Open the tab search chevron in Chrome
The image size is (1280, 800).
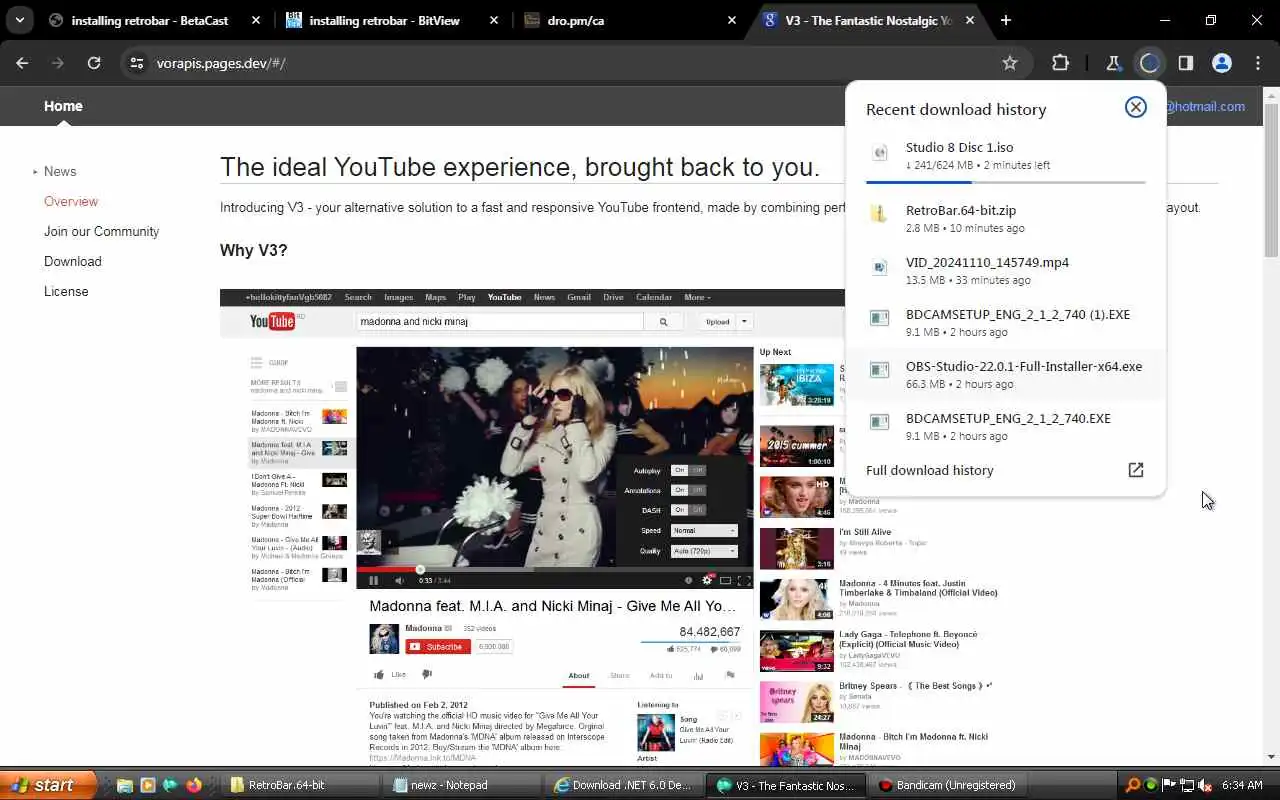point(20,20)
